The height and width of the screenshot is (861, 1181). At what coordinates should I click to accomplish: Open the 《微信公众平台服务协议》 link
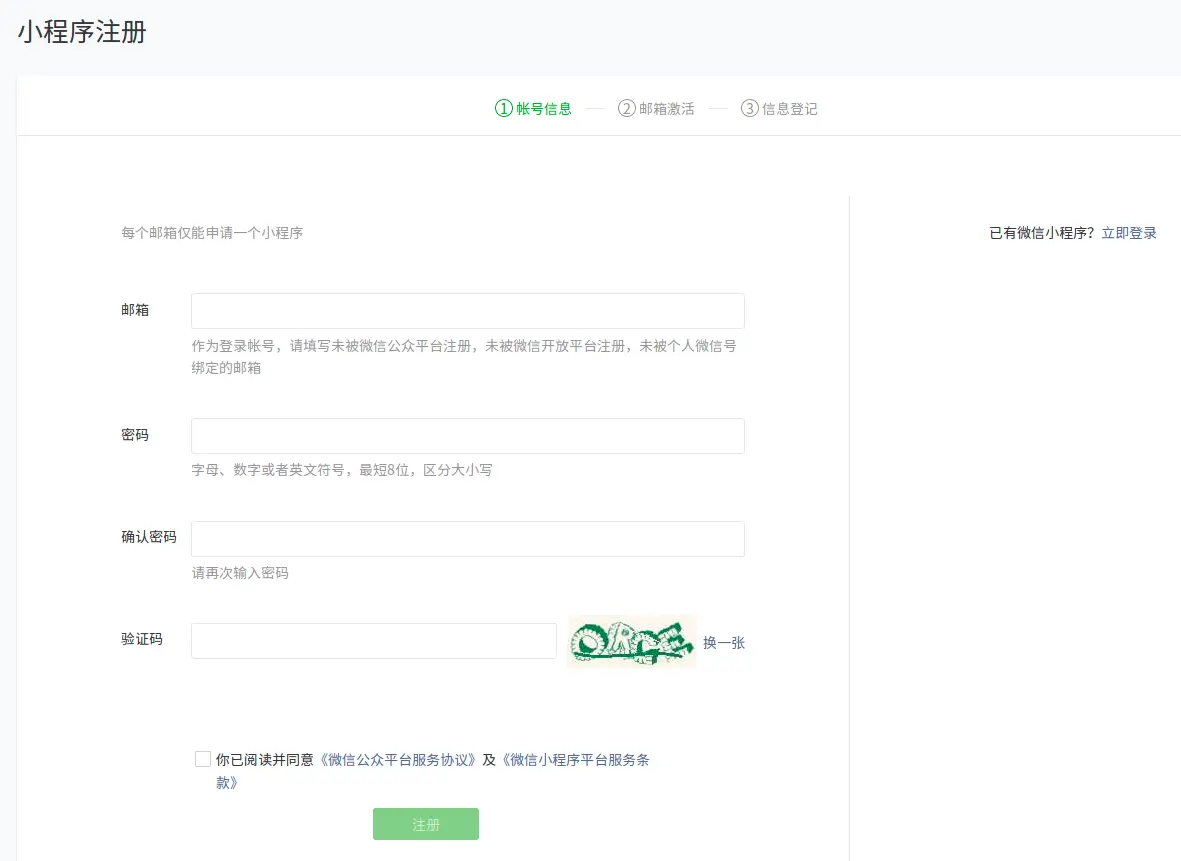pyautogui.click(x=398, y=760)
